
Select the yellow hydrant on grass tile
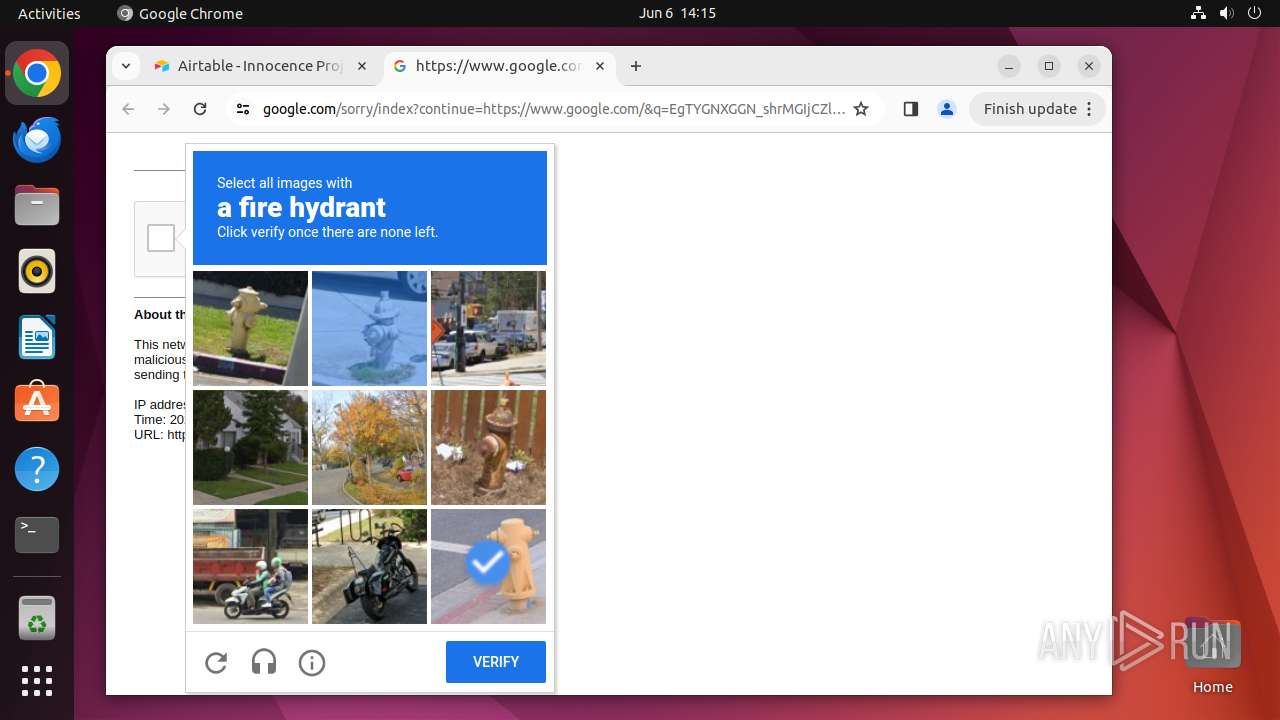tap(250, 328)
